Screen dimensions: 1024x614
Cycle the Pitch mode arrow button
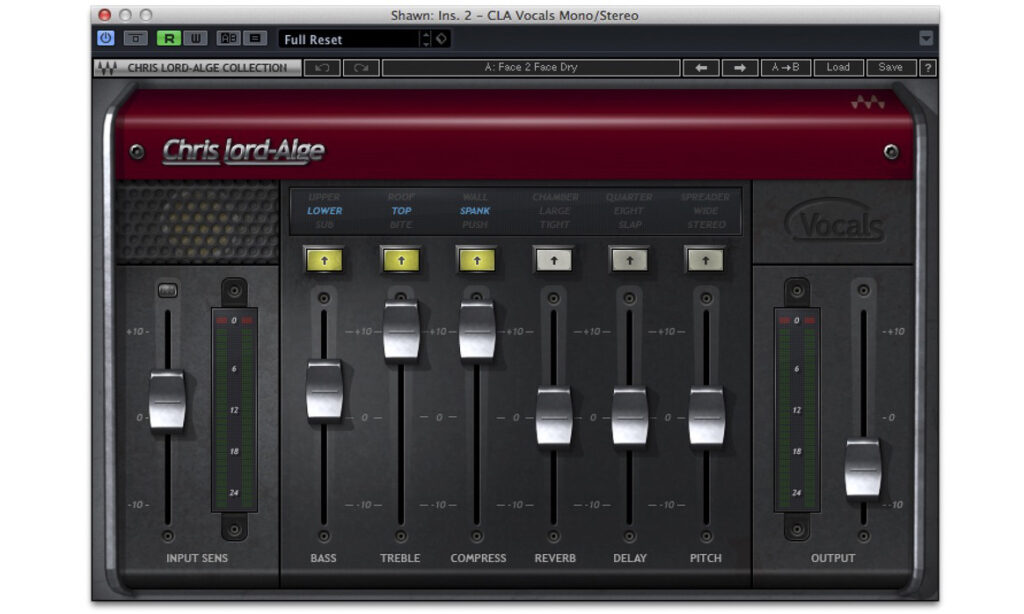pos(705,260)
